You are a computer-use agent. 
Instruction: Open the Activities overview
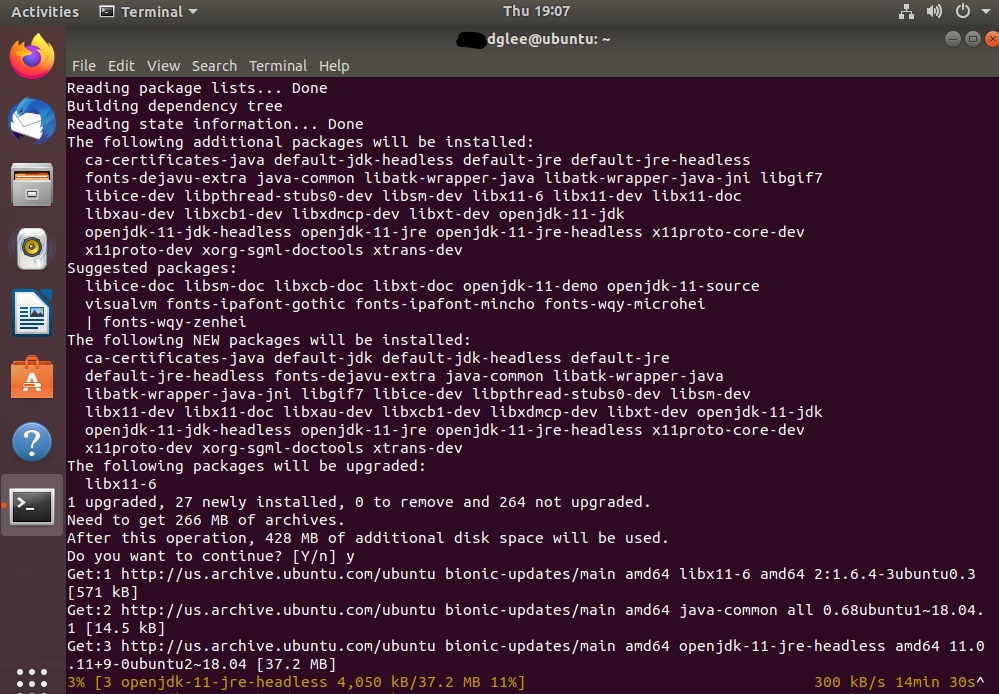click(45, 11)
